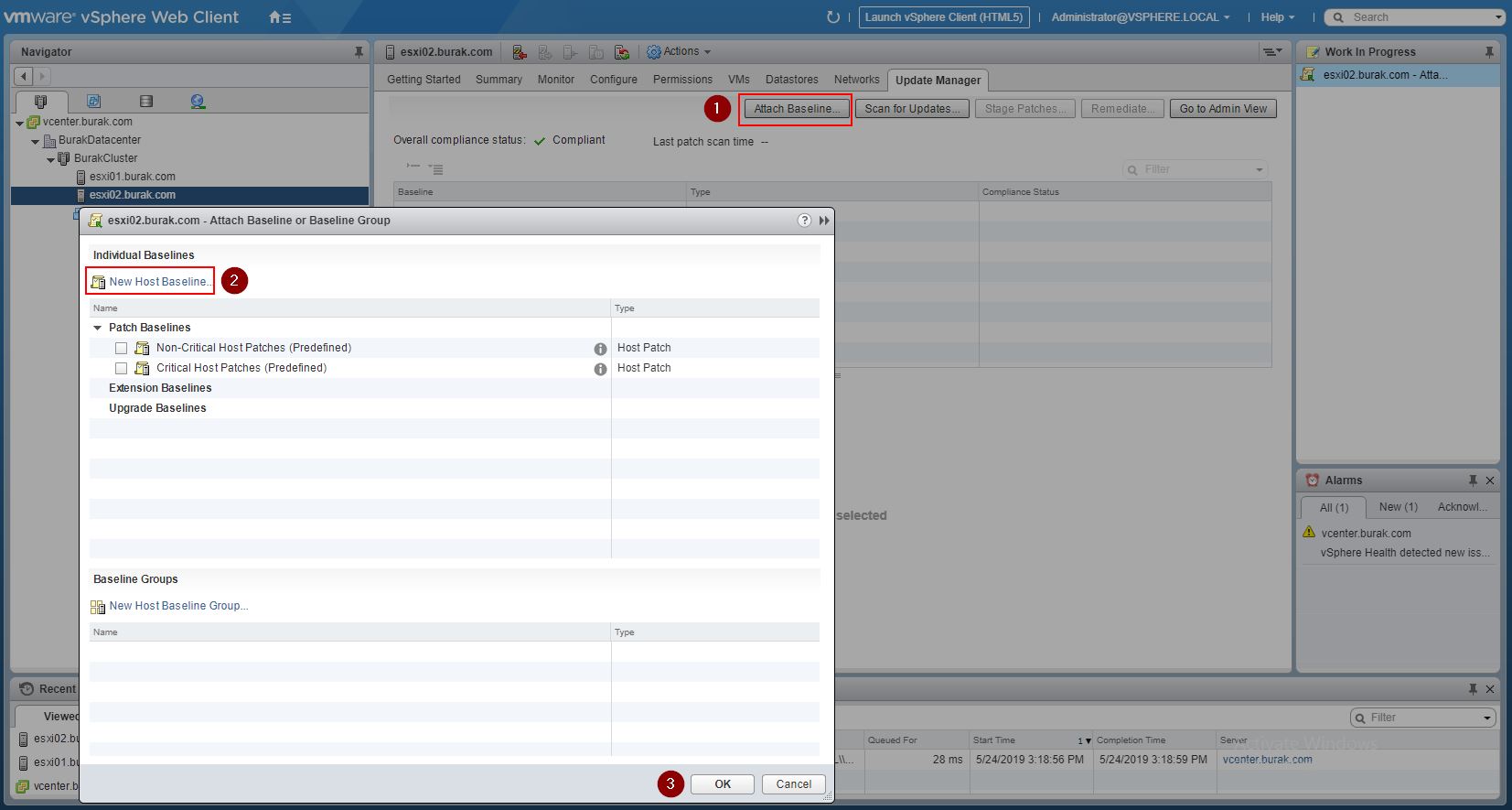
Task: Pin the Navigator panel
Action: point(359,52)
